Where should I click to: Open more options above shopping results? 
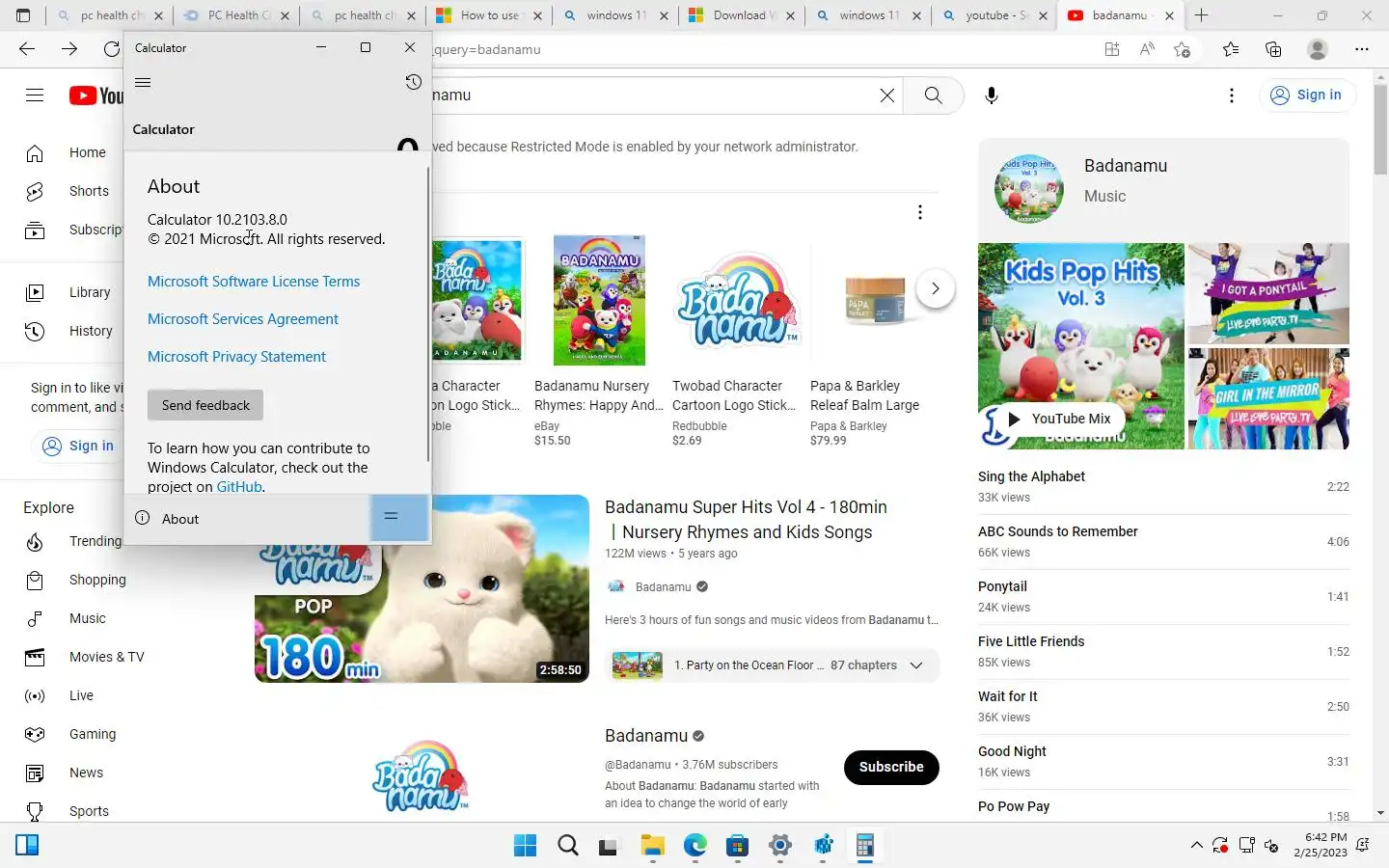click(920, 212)
